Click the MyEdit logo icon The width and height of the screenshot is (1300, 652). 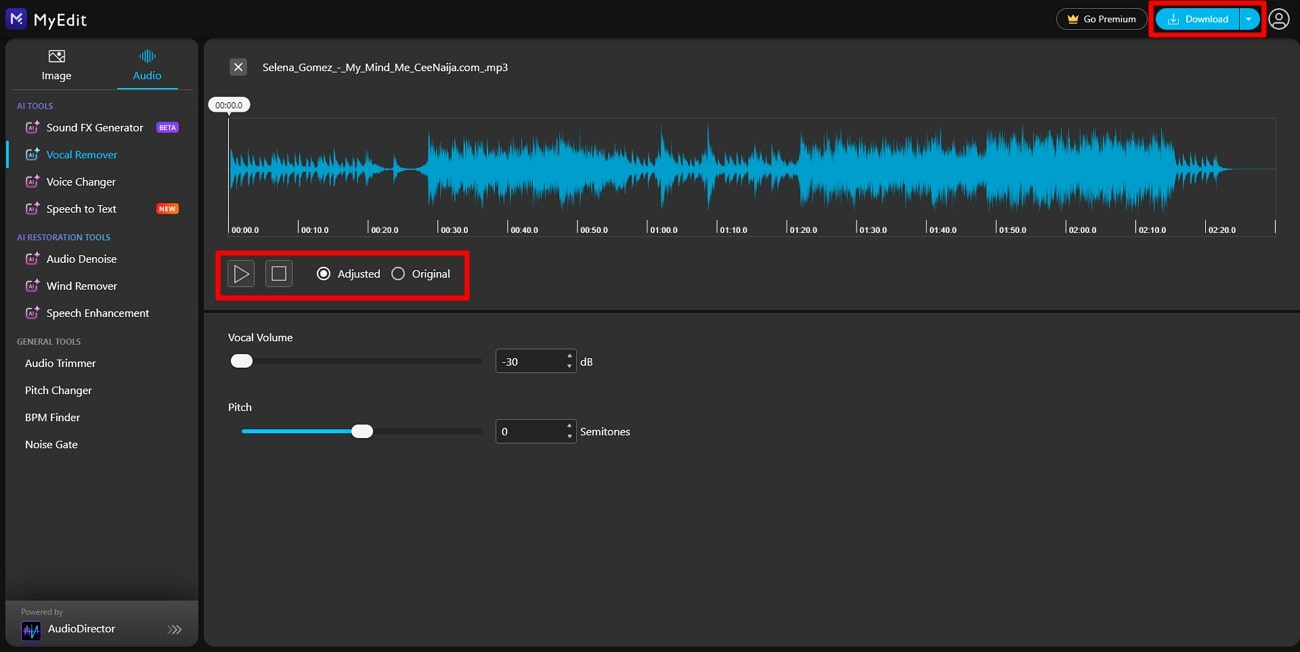click(16, 18)
